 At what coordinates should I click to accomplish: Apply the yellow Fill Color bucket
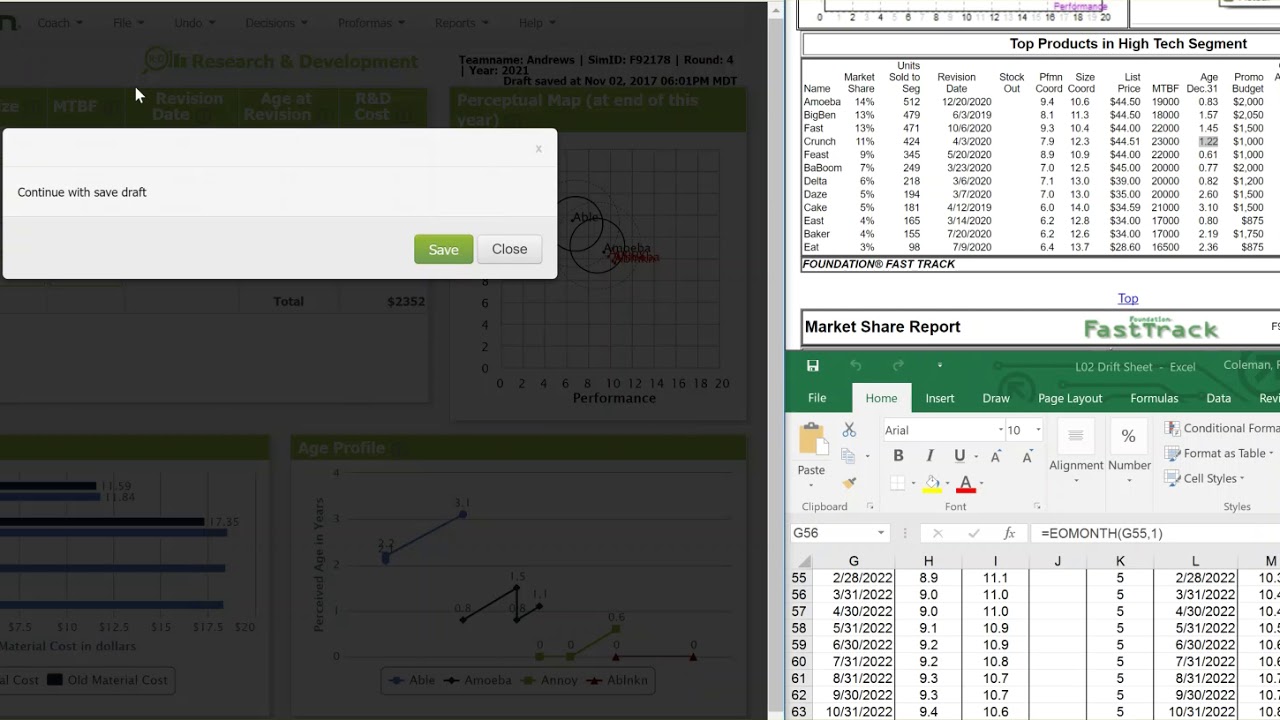click(x=932, y=484)
